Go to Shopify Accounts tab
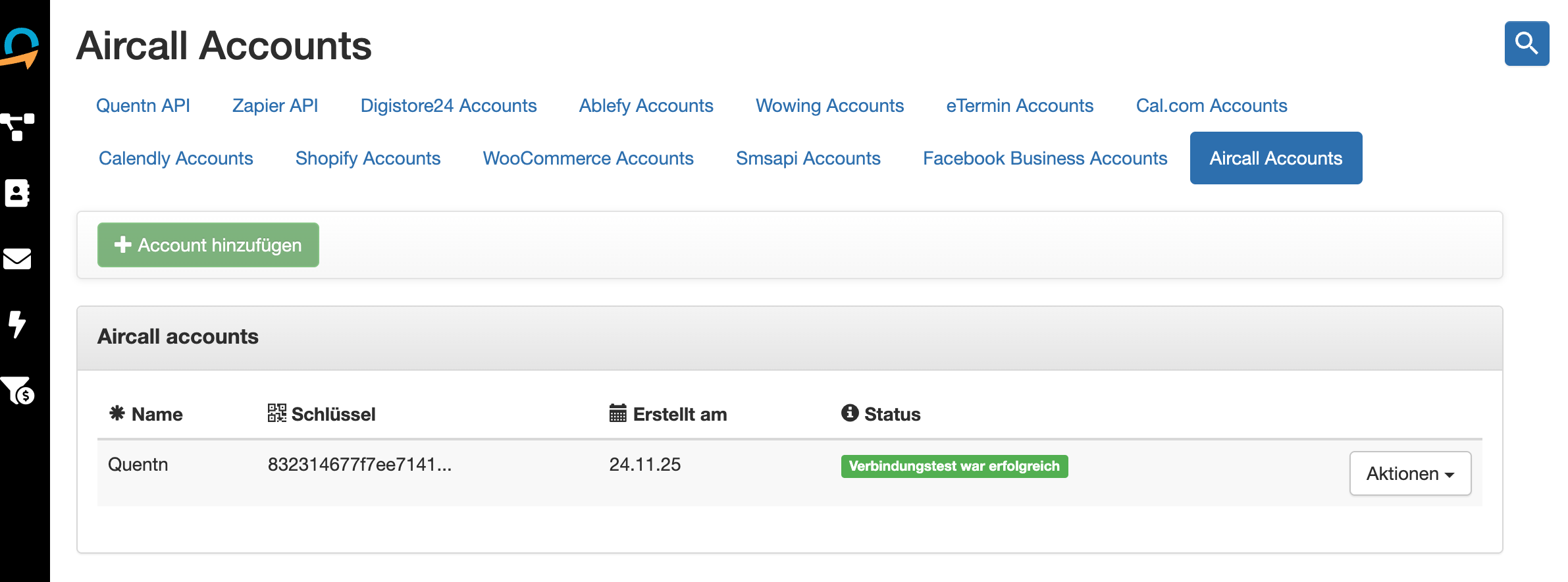This screenshot has width=1568, height=582. 368,158
